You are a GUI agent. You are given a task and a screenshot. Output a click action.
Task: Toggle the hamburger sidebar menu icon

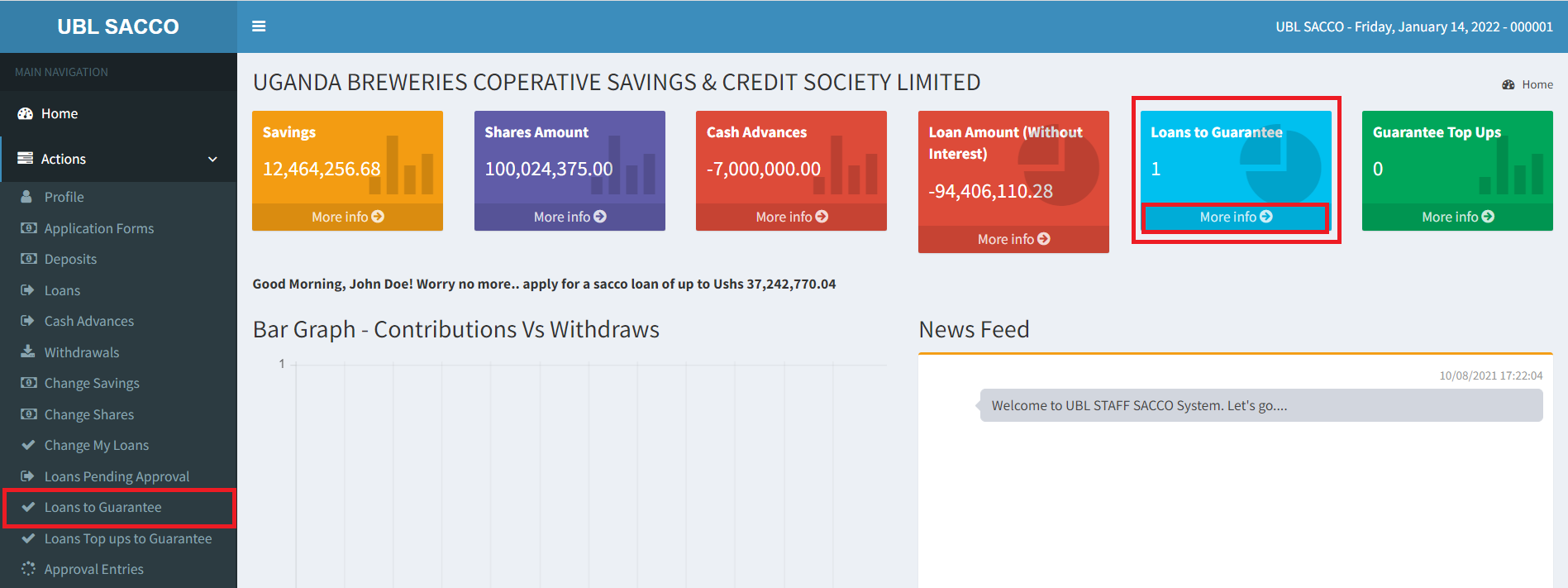(x=259, y=26)
